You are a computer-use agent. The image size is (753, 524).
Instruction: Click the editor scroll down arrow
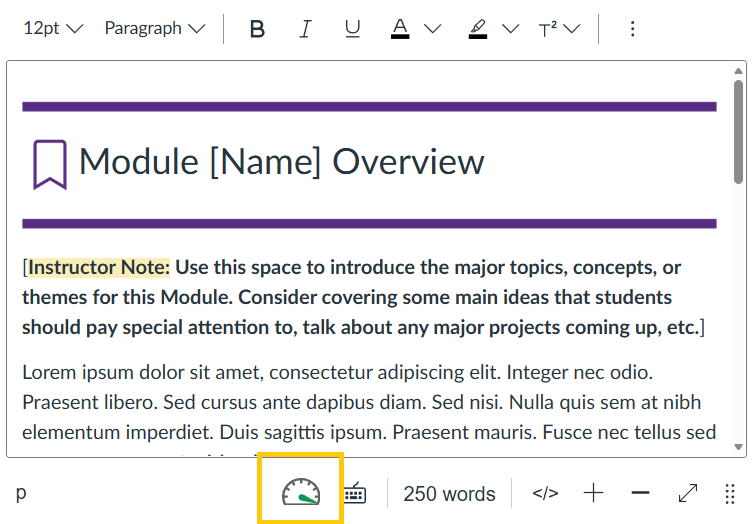point(738,447)
